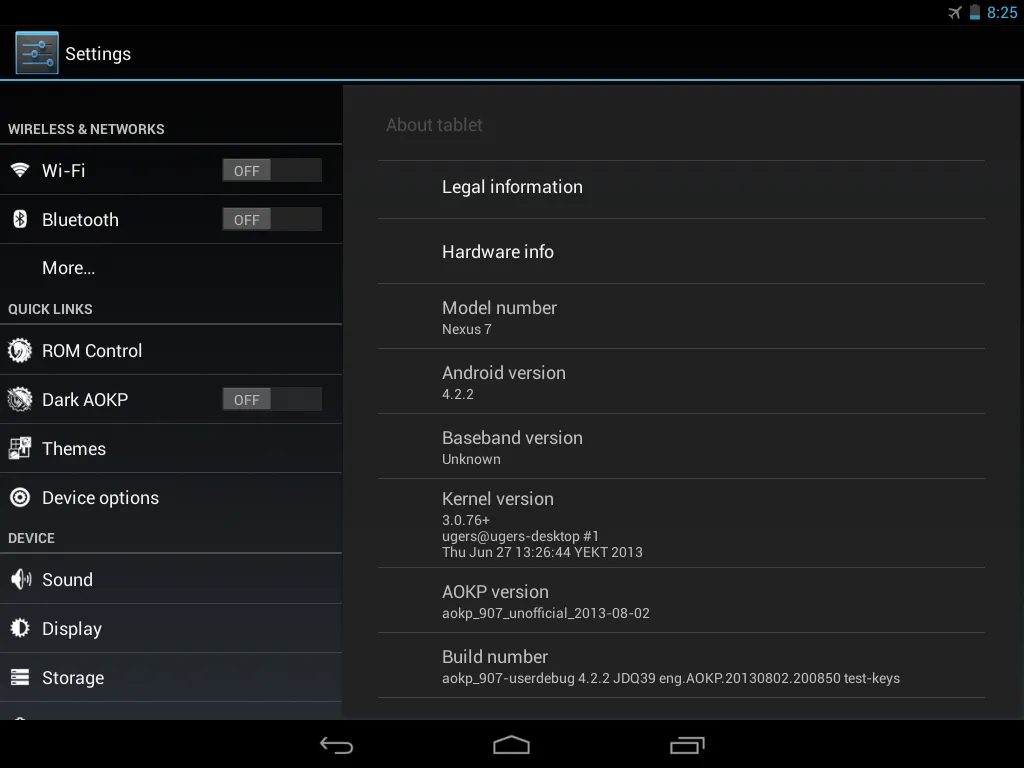Click the Wi-Fi signal icon
Viewport: 1024px width, 768px height.
click(x=20, y=170)
